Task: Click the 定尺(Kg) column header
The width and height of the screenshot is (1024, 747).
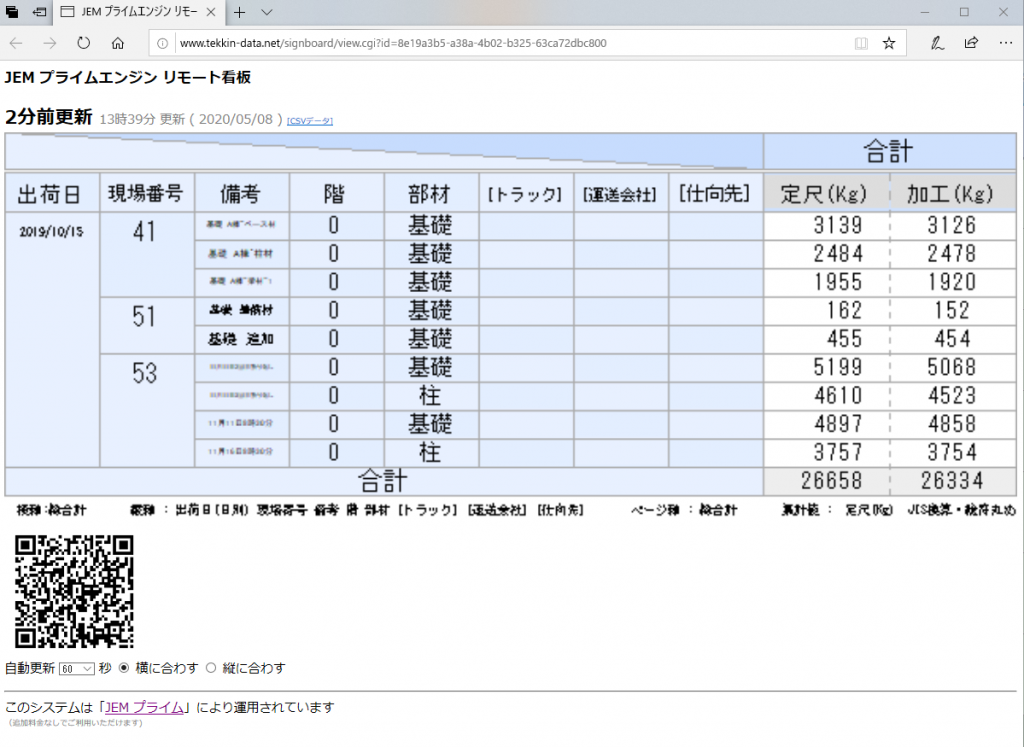Action: click(827, 193)
